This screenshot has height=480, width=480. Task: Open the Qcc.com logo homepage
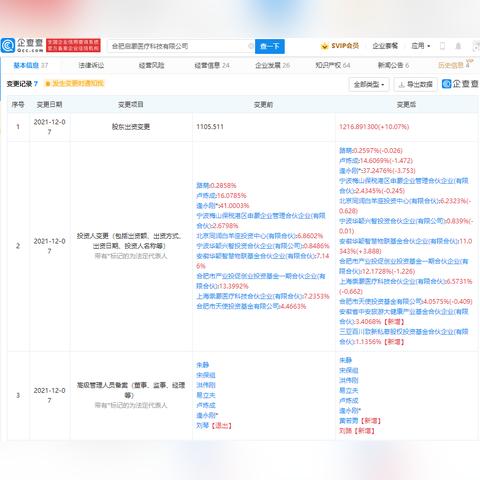(22, 45)
